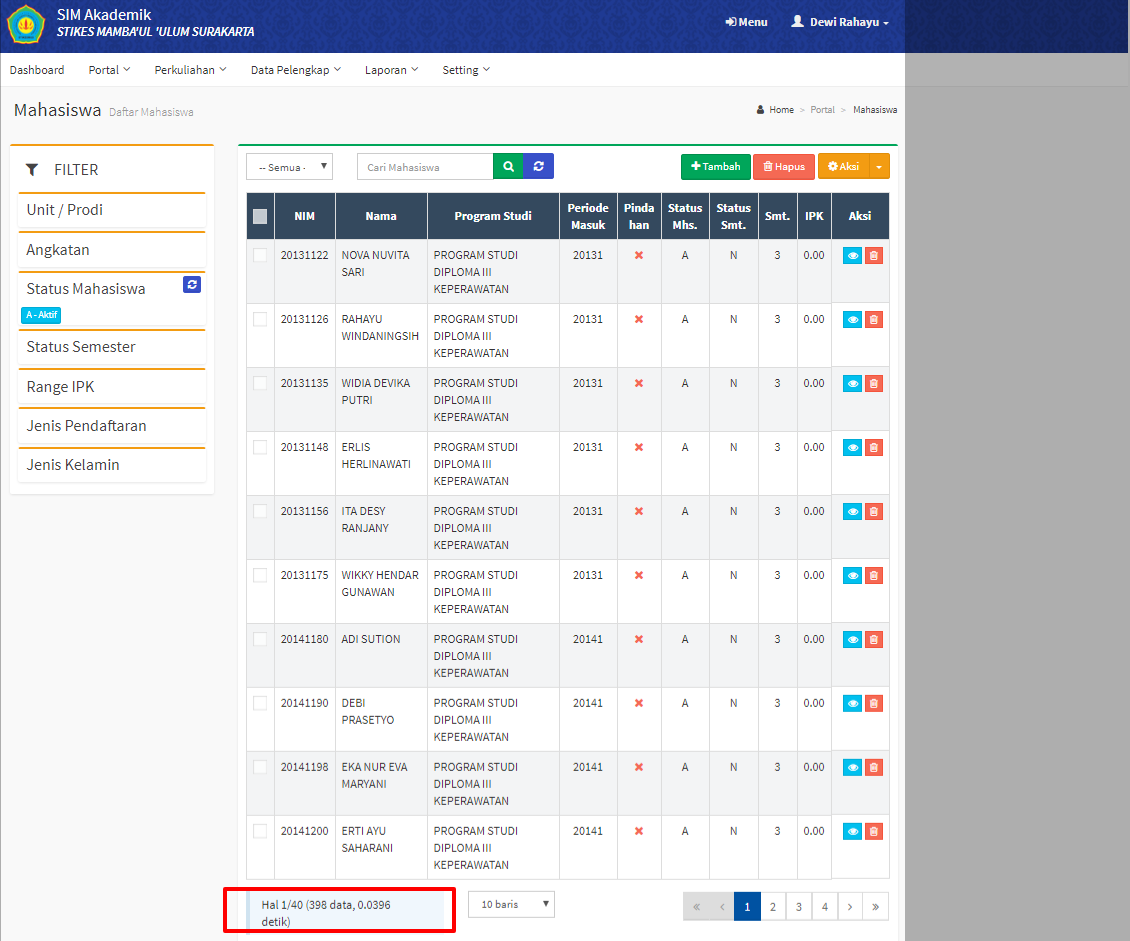
Task: Select the checkbox for DEBI PRASETYO
Action: pyautogui.click(x=260, y=703)
